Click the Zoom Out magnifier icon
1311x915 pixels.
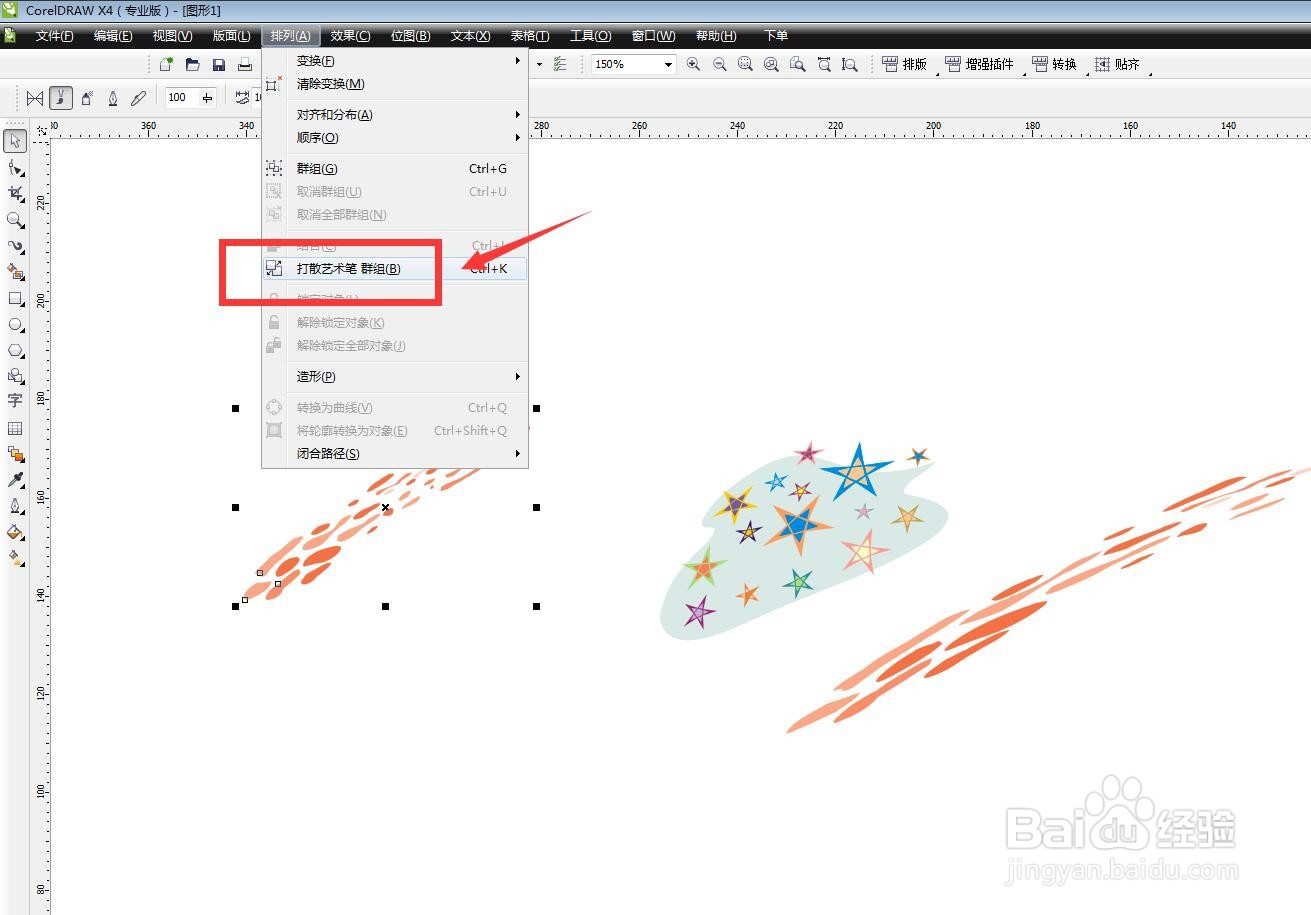click(x=719, y=64)
